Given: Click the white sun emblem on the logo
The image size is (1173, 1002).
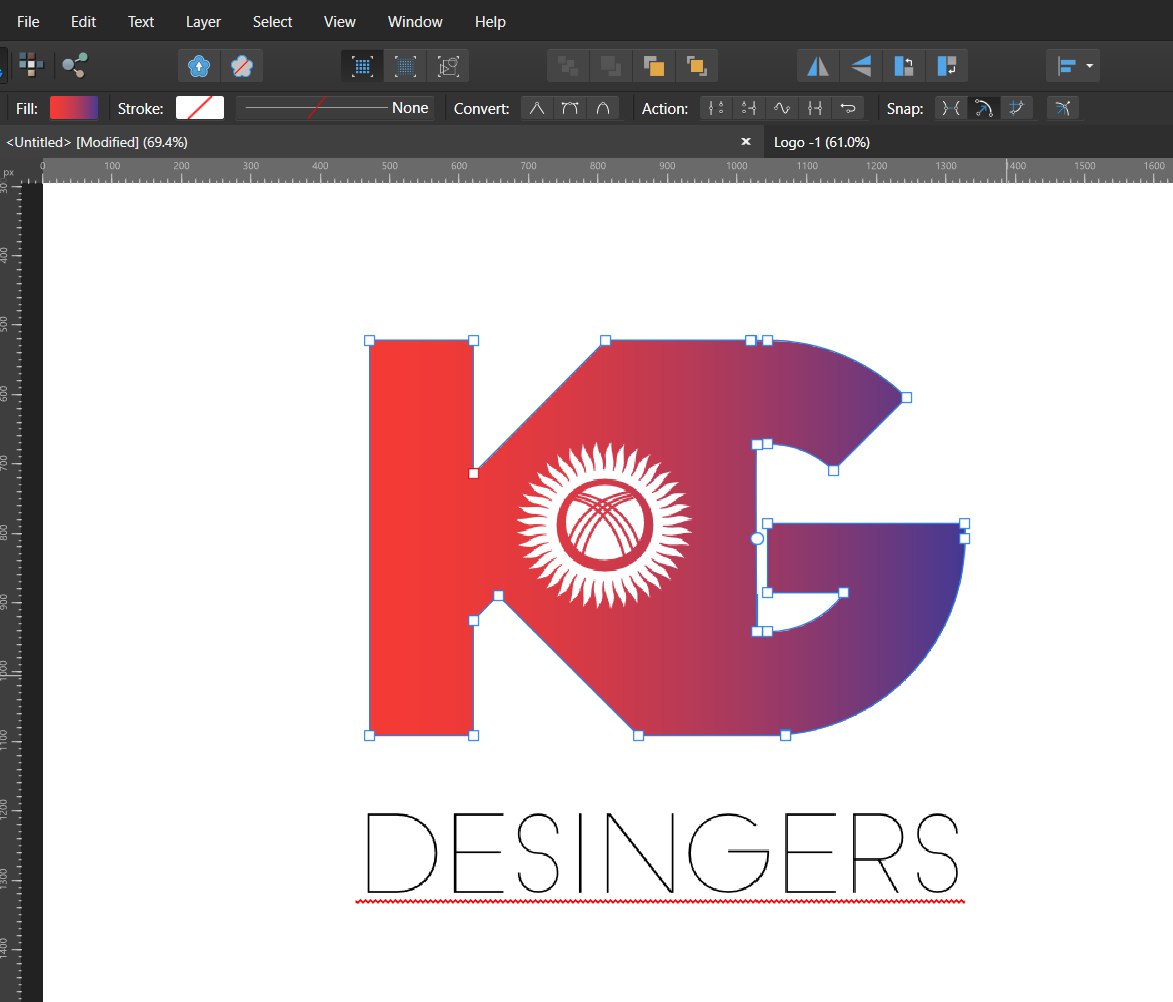Looking at the screenshot, I should pos(604,525).
